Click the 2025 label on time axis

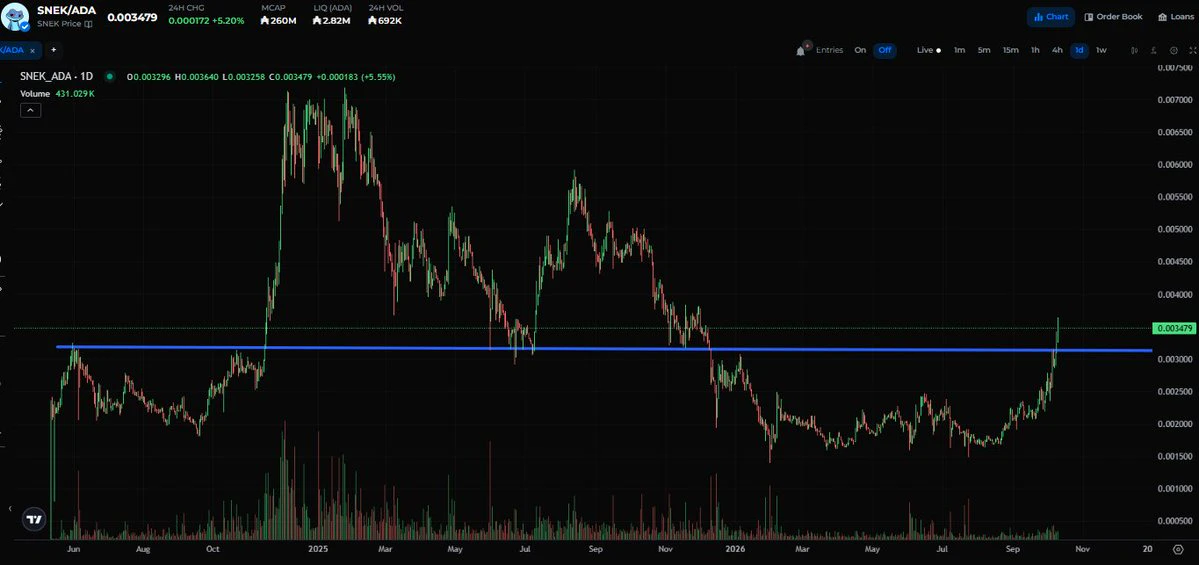tap(318, 549)
